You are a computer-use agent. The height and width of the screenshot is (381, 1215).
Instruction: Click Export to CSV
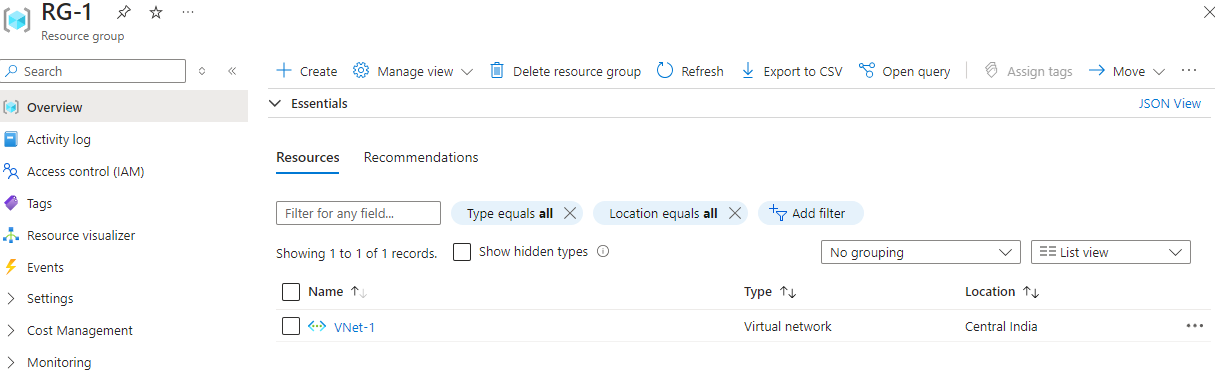pos(791,71)
